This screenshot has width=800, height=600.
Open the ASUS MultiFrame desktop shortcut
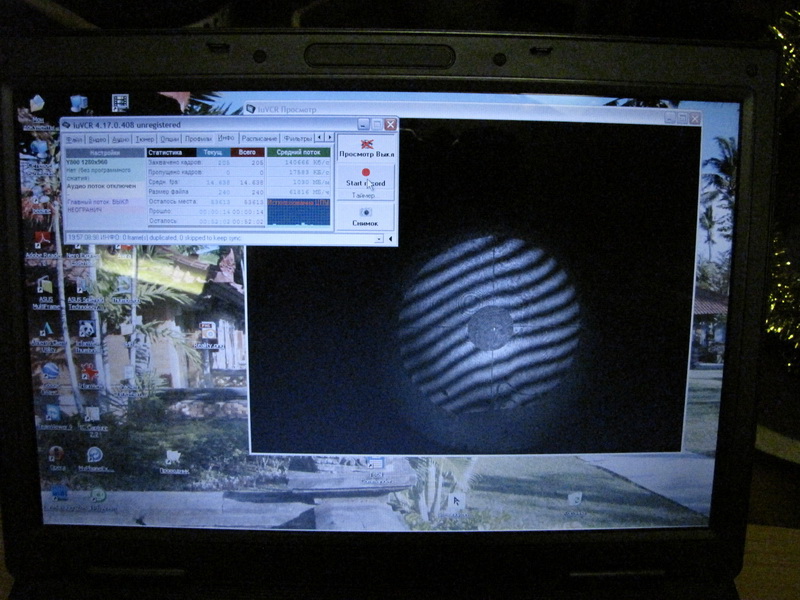pyautogui.click(x=45, y=292)
